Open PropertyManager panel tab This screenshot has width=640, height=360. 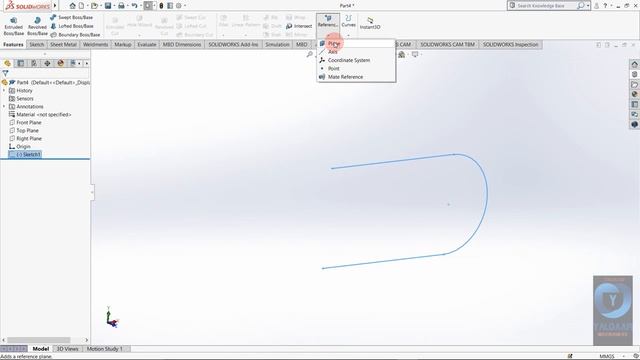(20, 63)
